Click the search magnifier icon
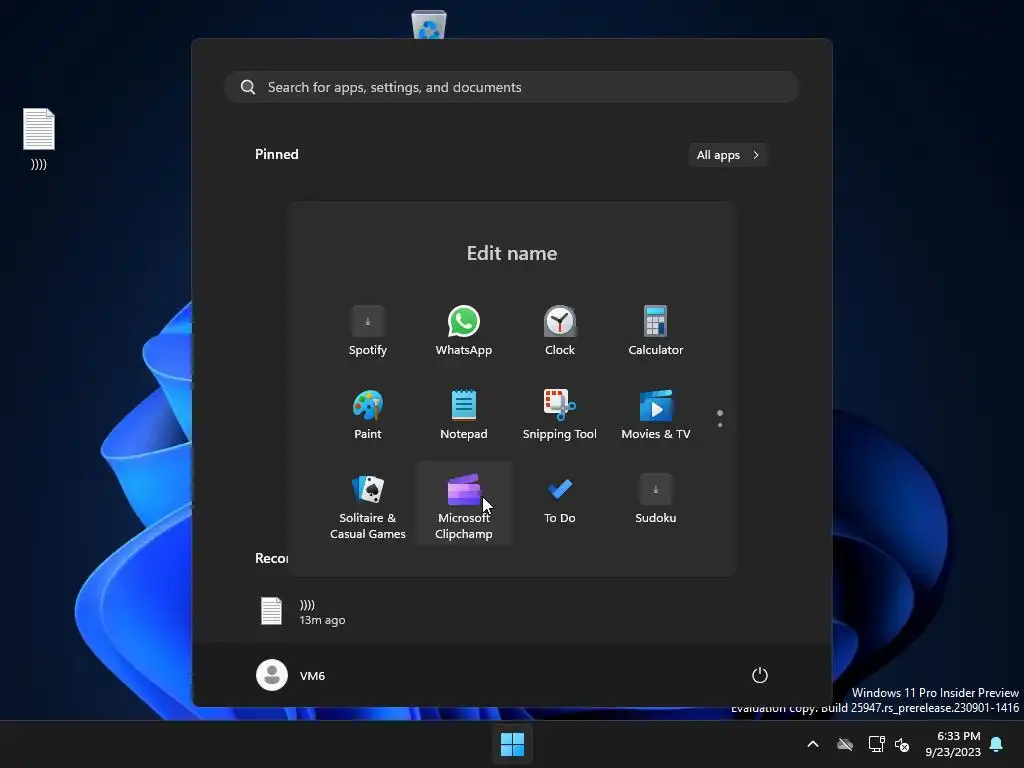 (248, 87)
